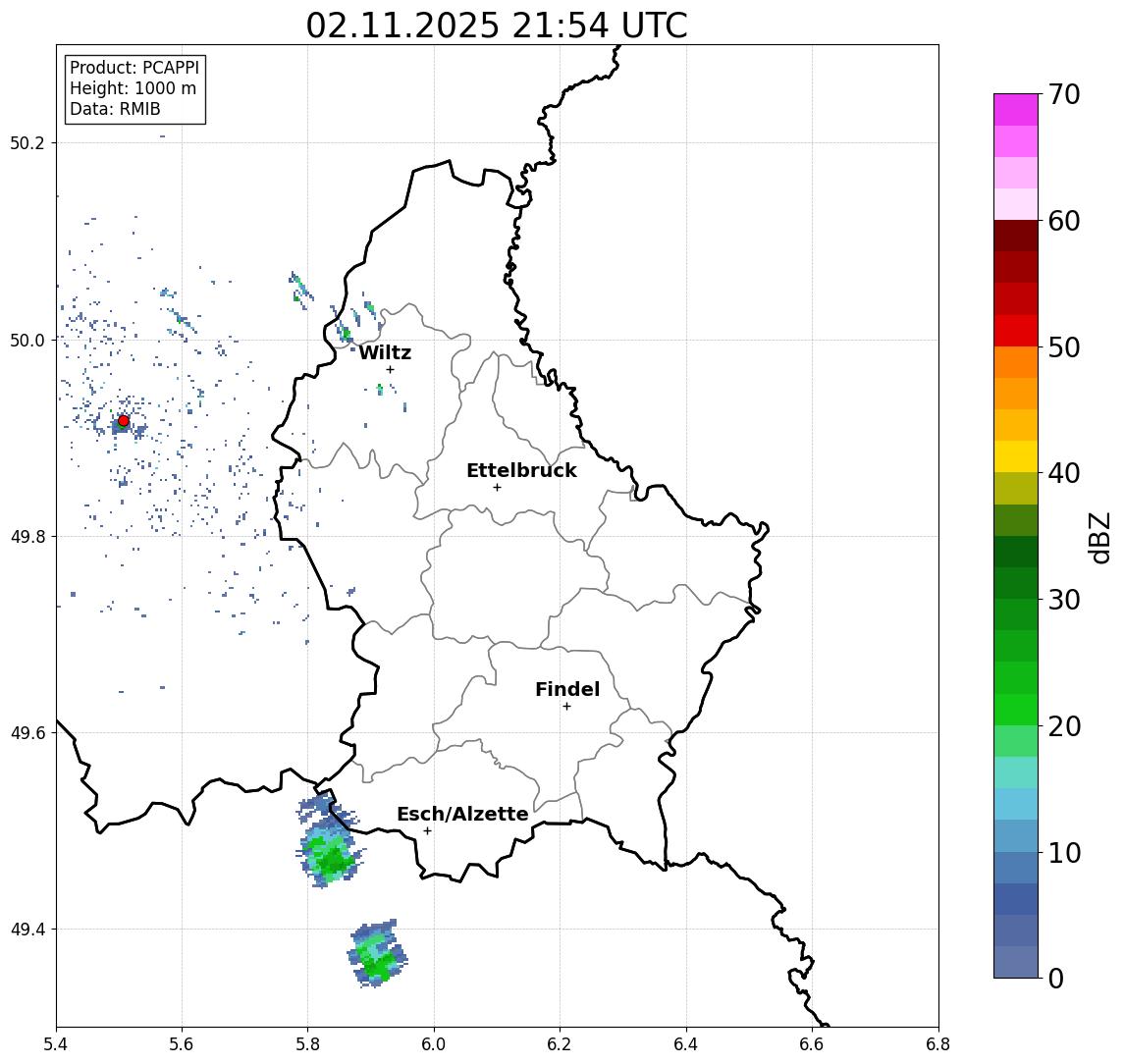Click the southernmost green rain cell below 49.4

377,955
